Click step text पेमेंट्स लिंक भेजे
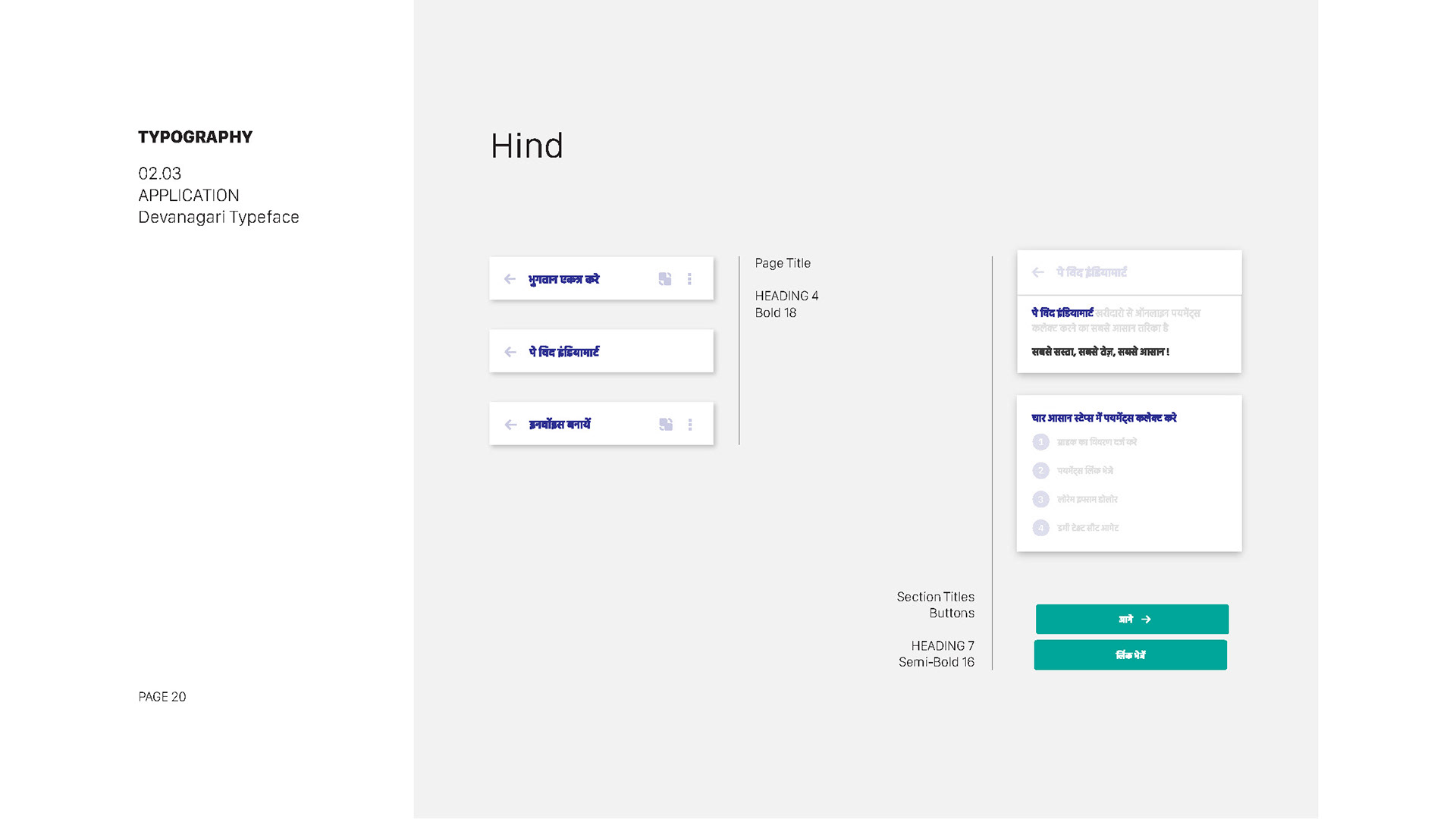This screenshot has height=819, width=1456. coord(1085,470)
